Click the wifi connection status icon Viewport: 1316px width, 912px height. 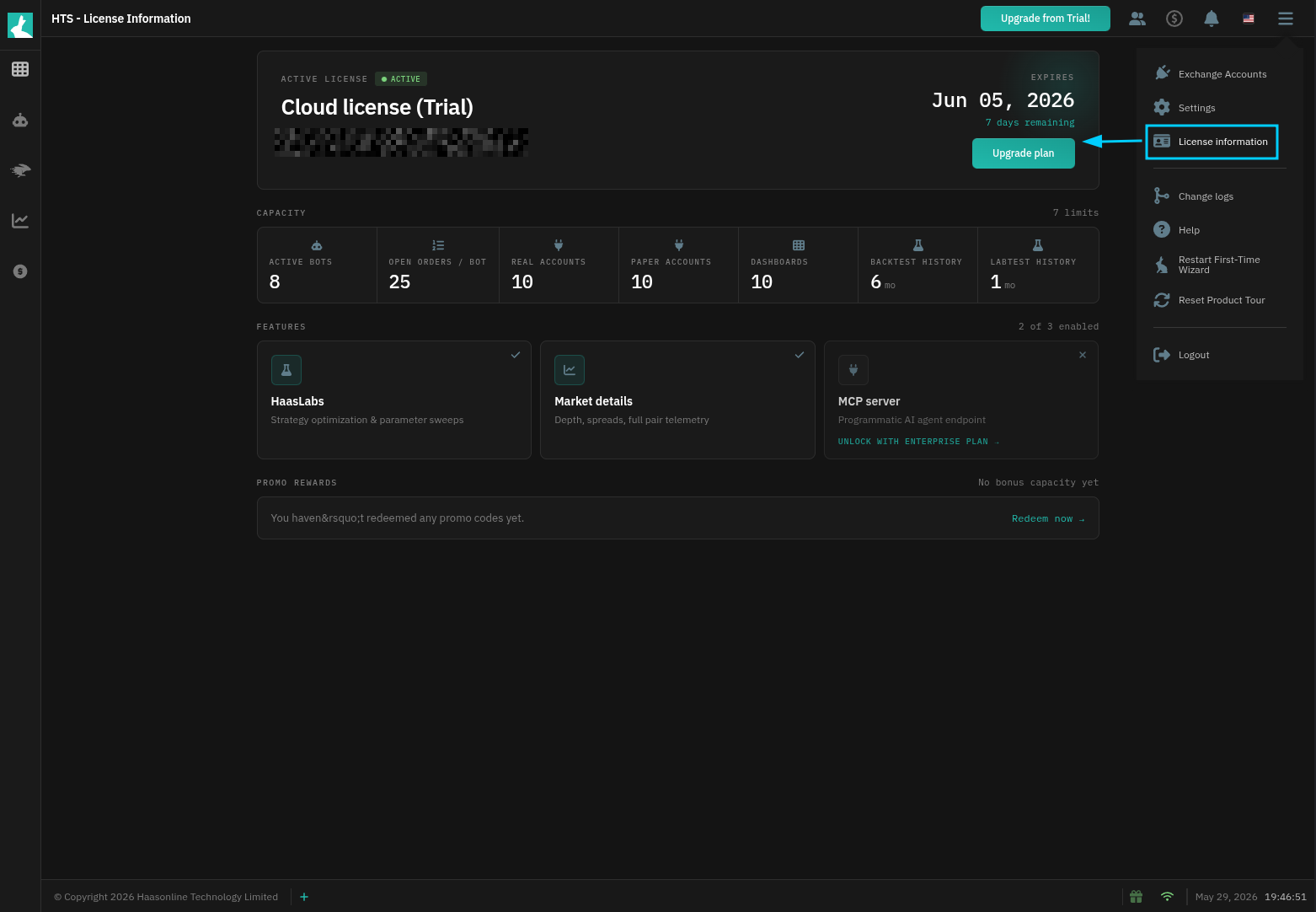pyautogui.click(x=1167, y=897)
